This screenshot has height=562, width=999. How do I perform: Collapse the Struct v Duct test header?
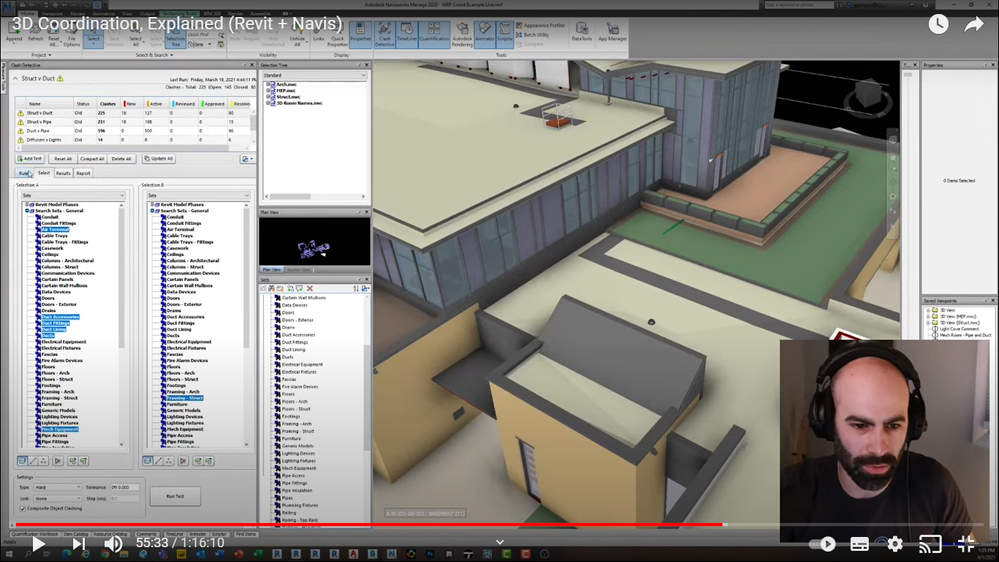15,78
